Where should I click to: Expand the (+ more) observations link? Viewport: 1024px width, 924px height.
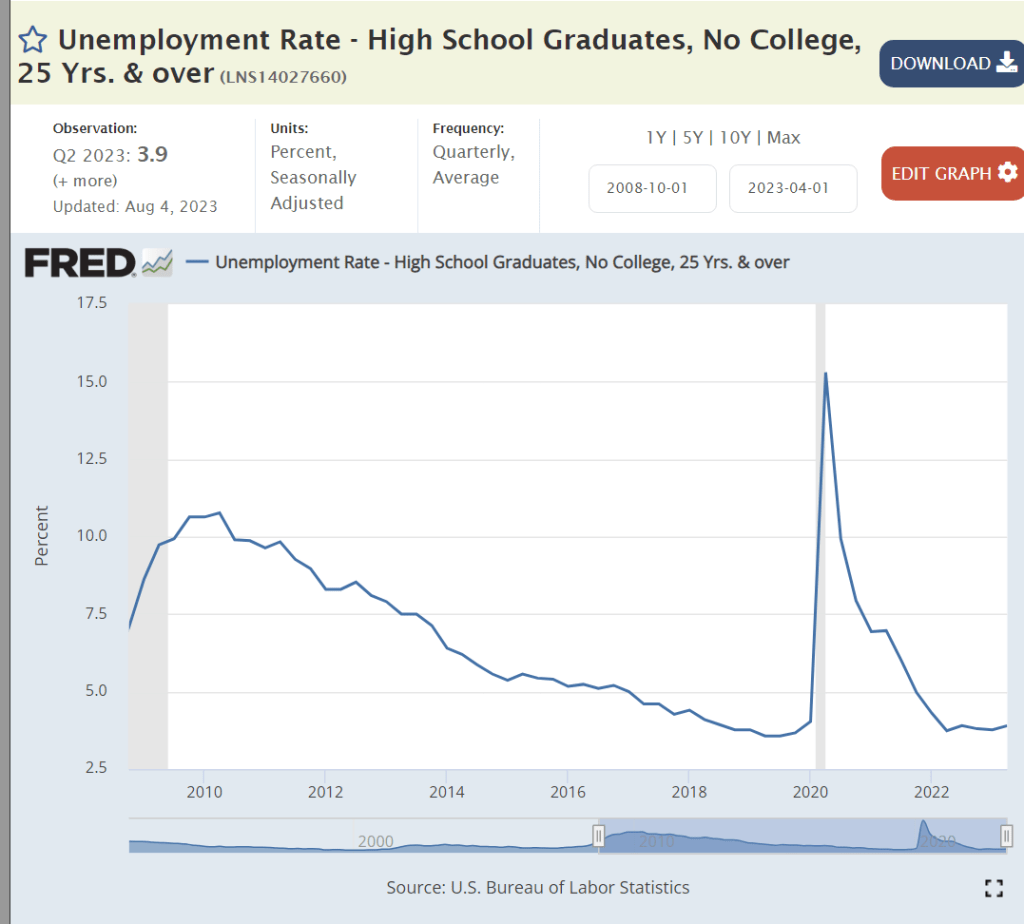pyautogui.click(x=85, y=181)
